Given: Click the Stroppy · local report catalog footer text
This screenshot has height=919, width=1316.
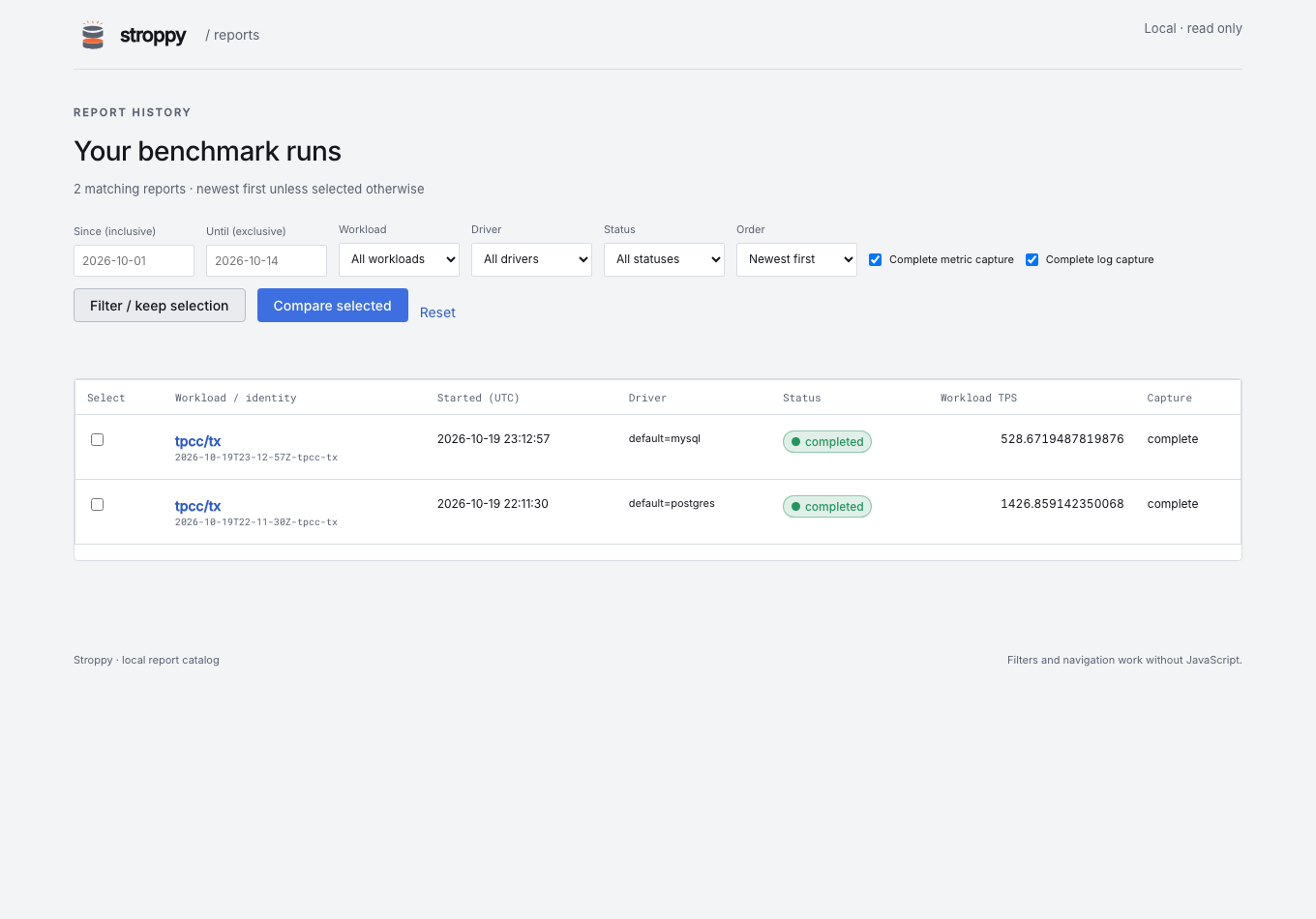Looking at the screenshot, I should [x=146, y=660].
